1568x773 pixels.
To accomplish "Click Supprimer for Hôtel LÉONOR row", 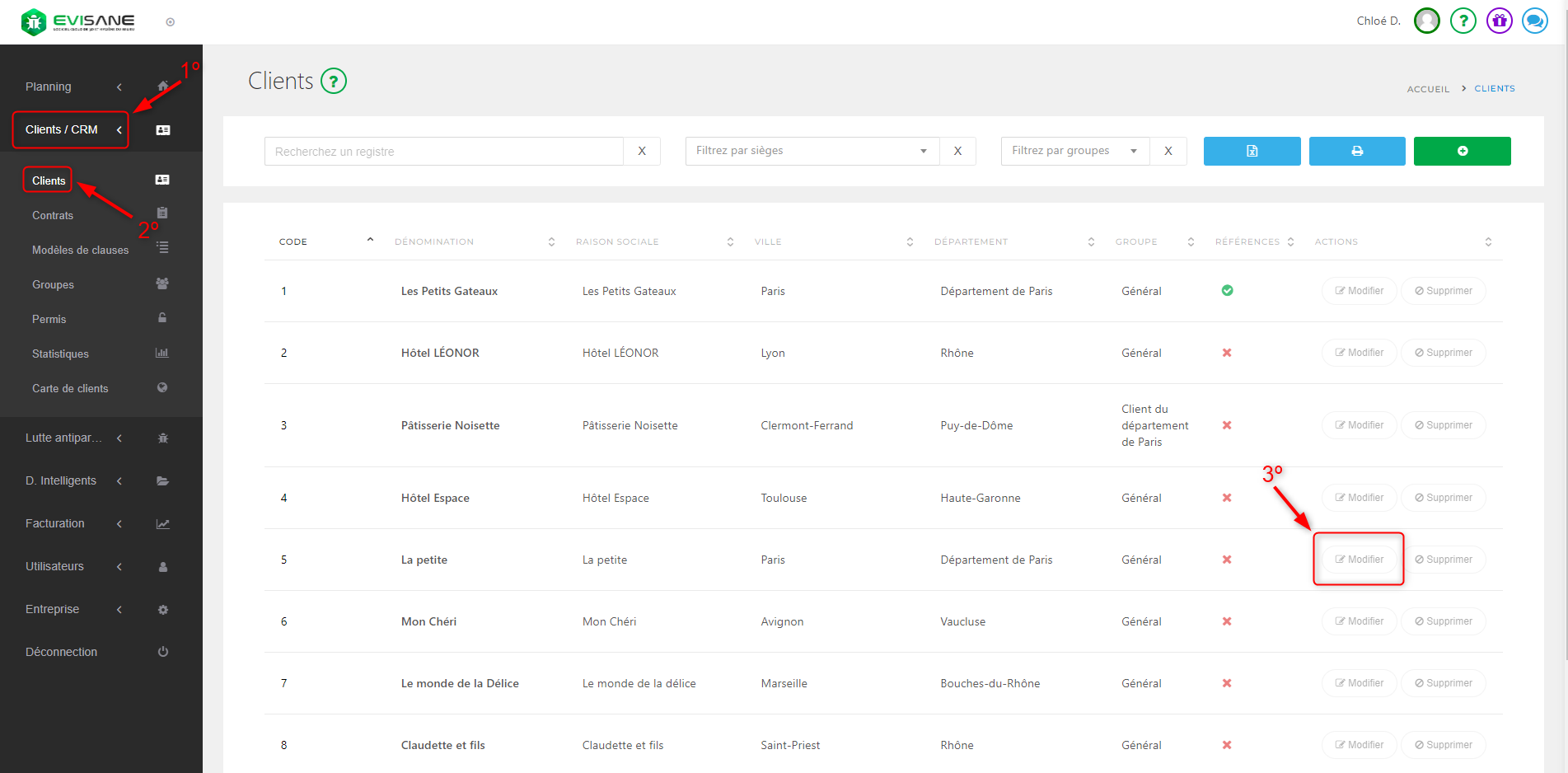I will pos(1443,353).
